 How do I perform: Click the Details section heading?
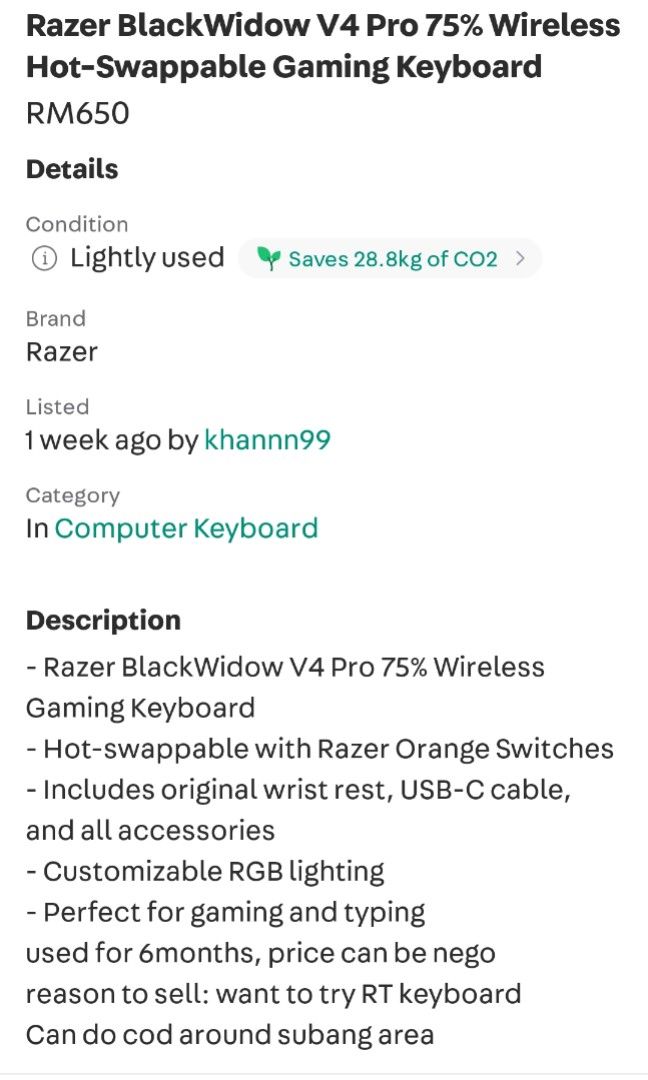[x=72, y=169]
